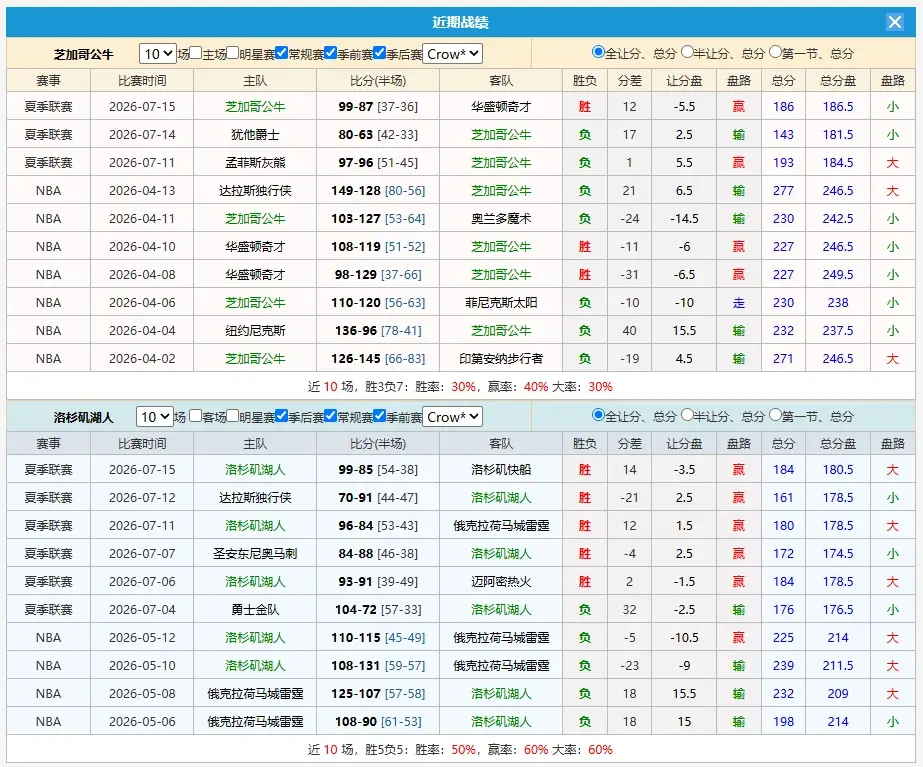Click summary line 胜5负5 for 洛杉矶湖人

coord(460,750)
